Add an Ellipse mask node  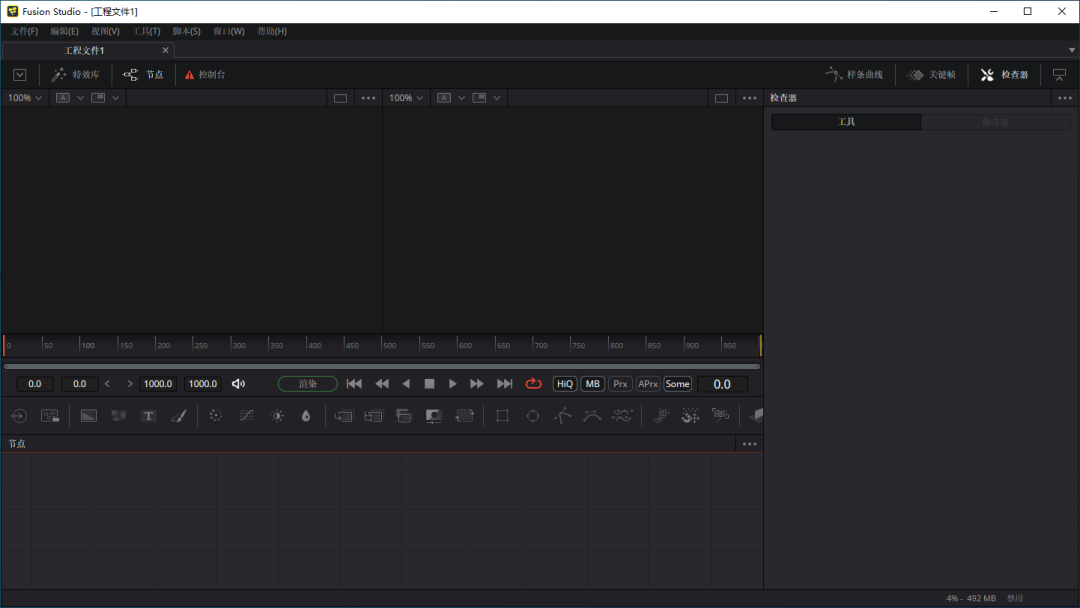tap(532, 416)
